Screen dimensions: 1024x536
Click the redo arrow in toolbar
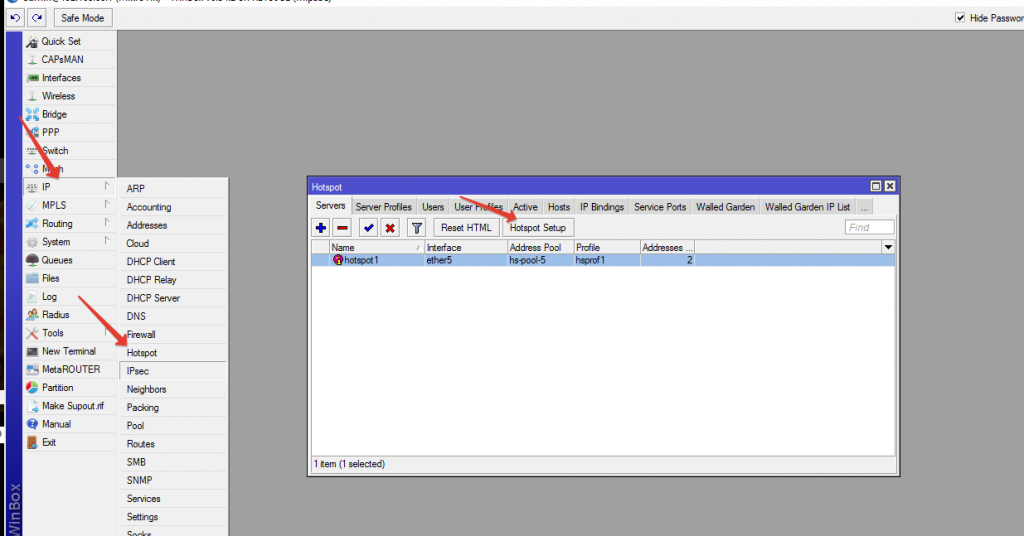(x=36, y=18)
